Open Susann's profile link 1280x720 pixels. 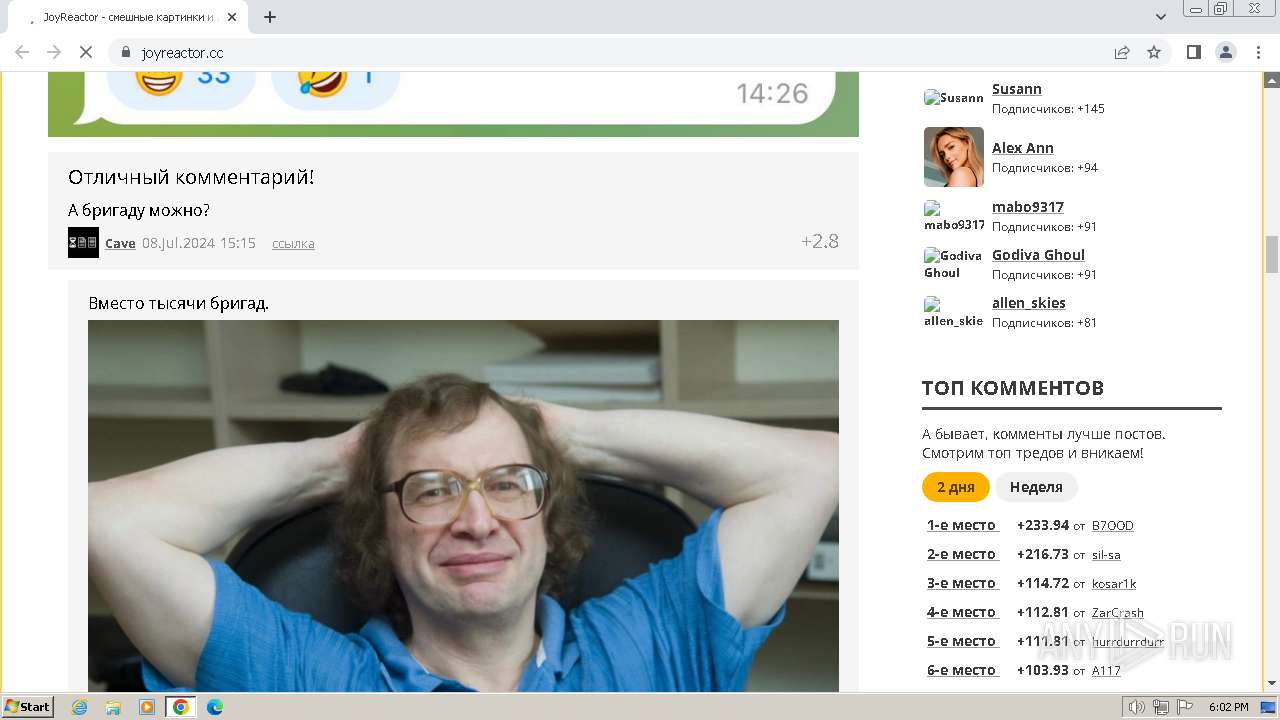point(1016,89)
